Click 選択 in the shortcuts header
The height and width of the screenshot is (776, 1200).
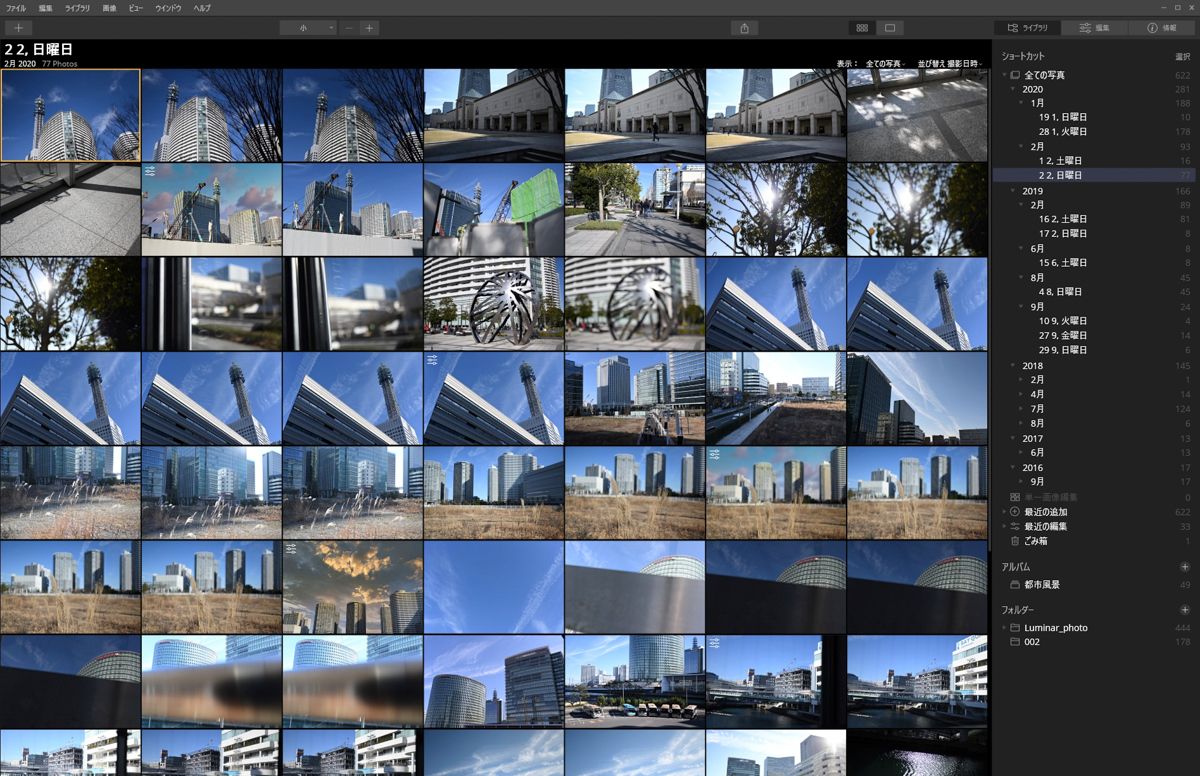[x=1182, y=57]
